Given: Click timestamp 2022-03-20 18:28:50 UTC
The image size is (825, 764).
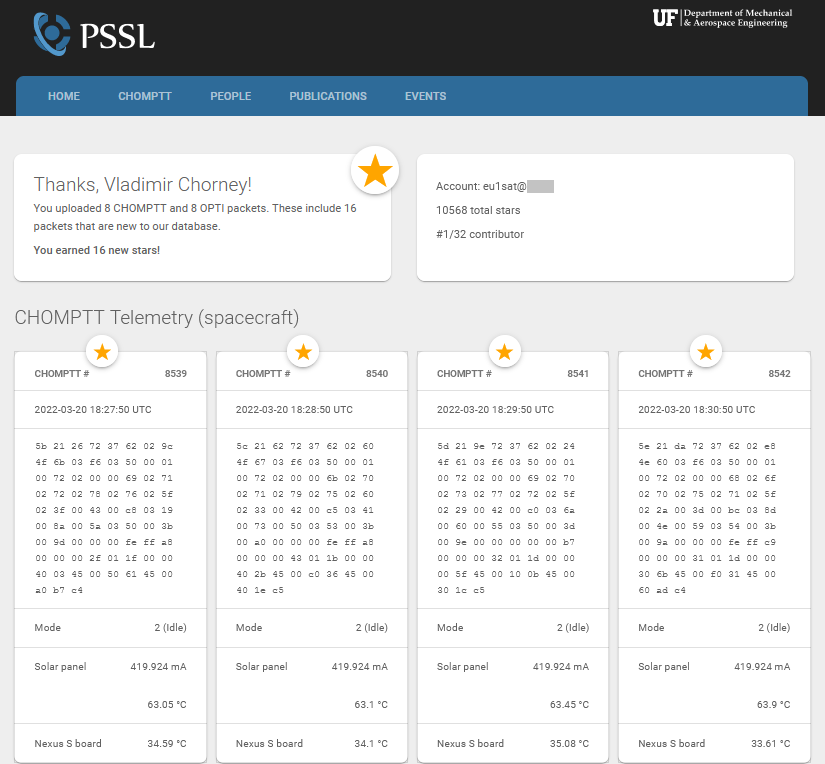Looking at the screenshot, I should 294,409.
